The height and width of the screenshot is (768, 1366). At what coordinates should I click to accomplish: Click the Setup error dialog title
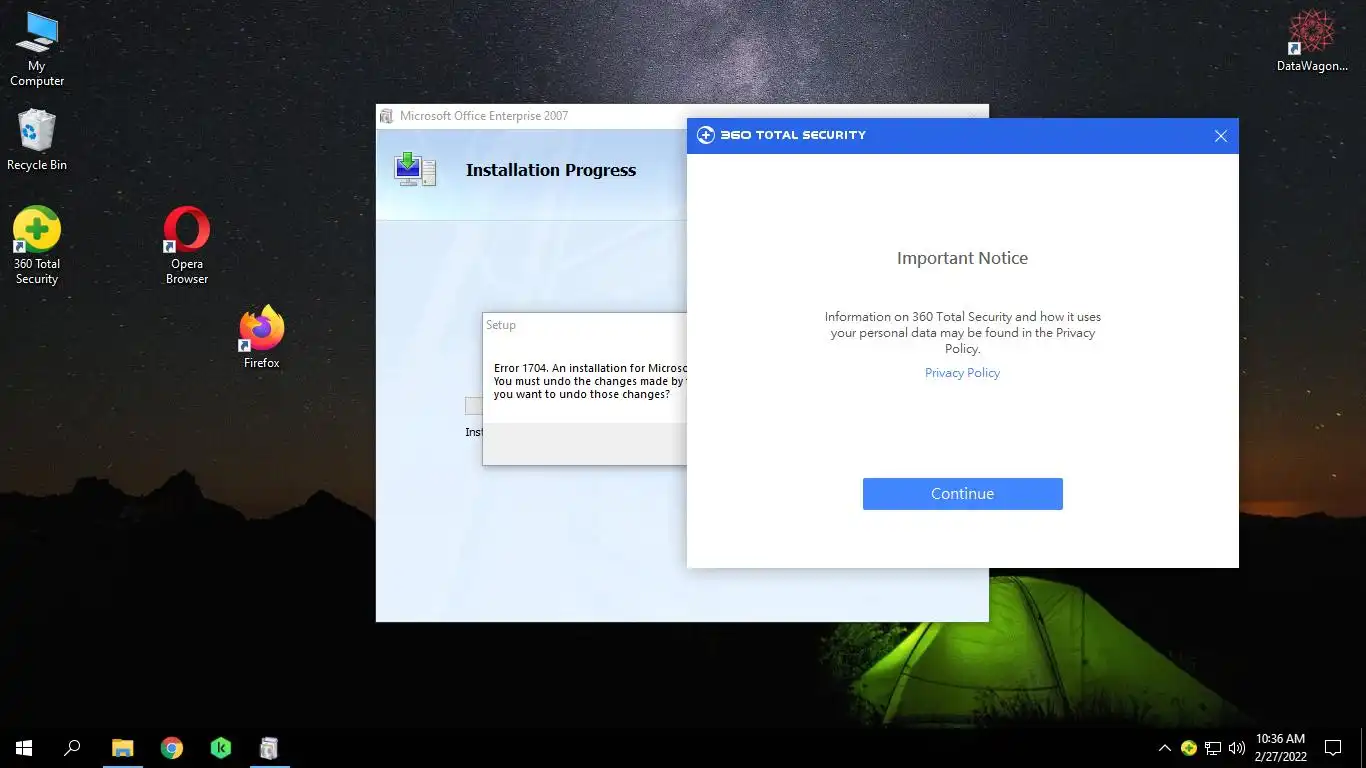[x=501, y=325]
